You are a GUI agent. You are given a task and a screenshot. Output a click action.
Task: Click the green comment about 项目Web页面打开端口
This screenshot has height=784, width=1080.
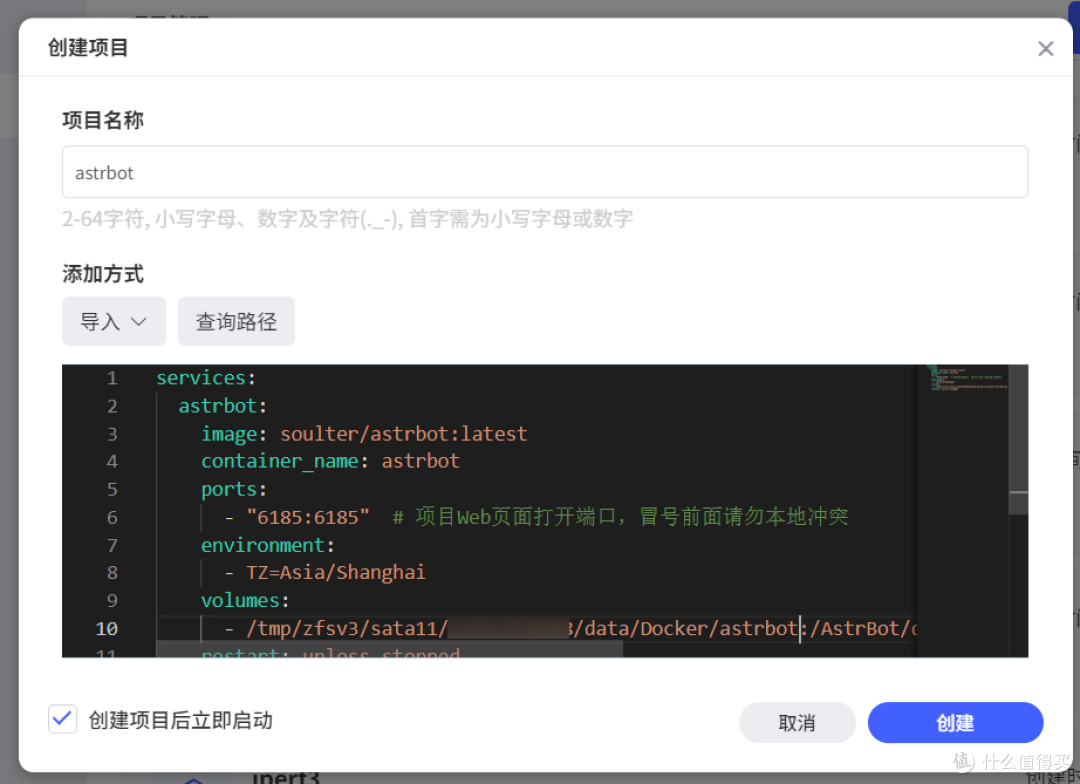620,517
